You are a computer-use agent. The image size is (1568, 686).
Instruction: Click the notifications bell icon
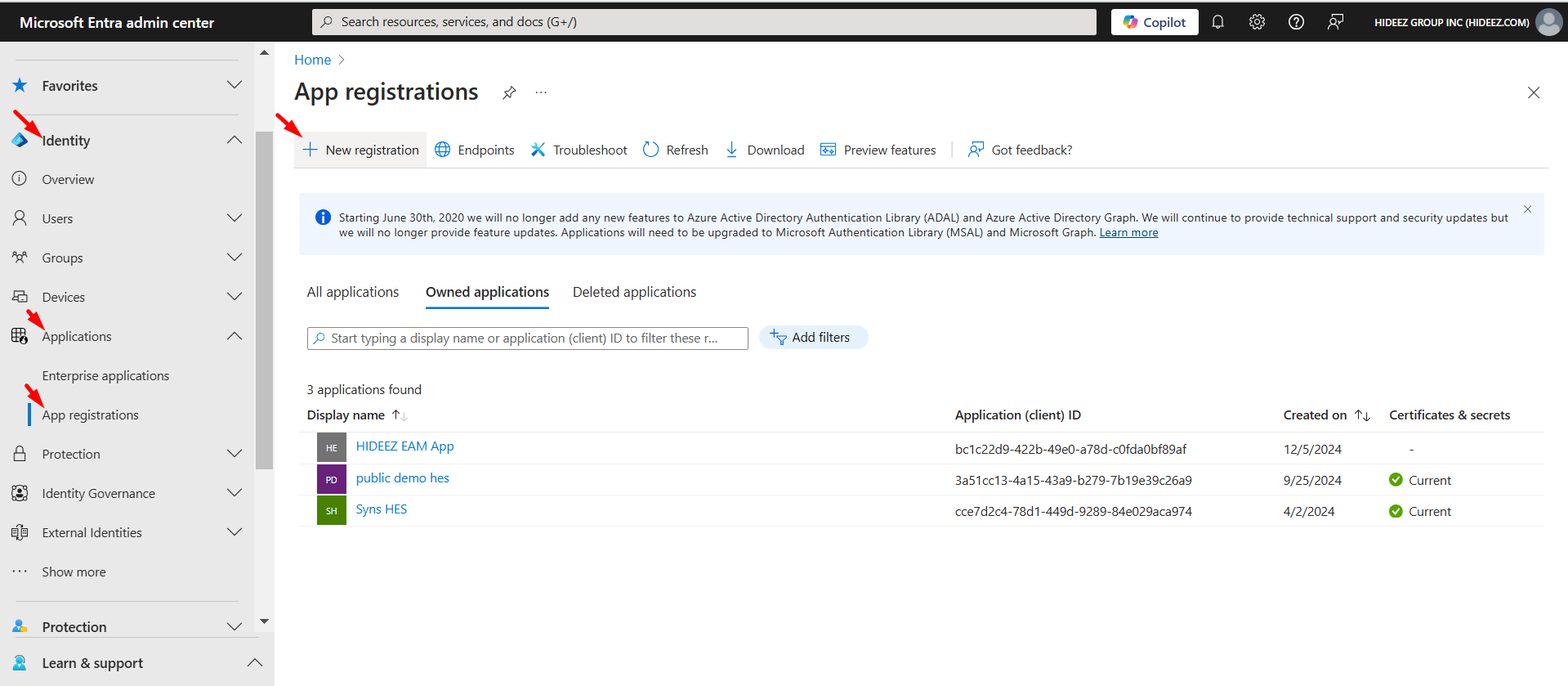pyautogui.click(x=1217, y=22)
